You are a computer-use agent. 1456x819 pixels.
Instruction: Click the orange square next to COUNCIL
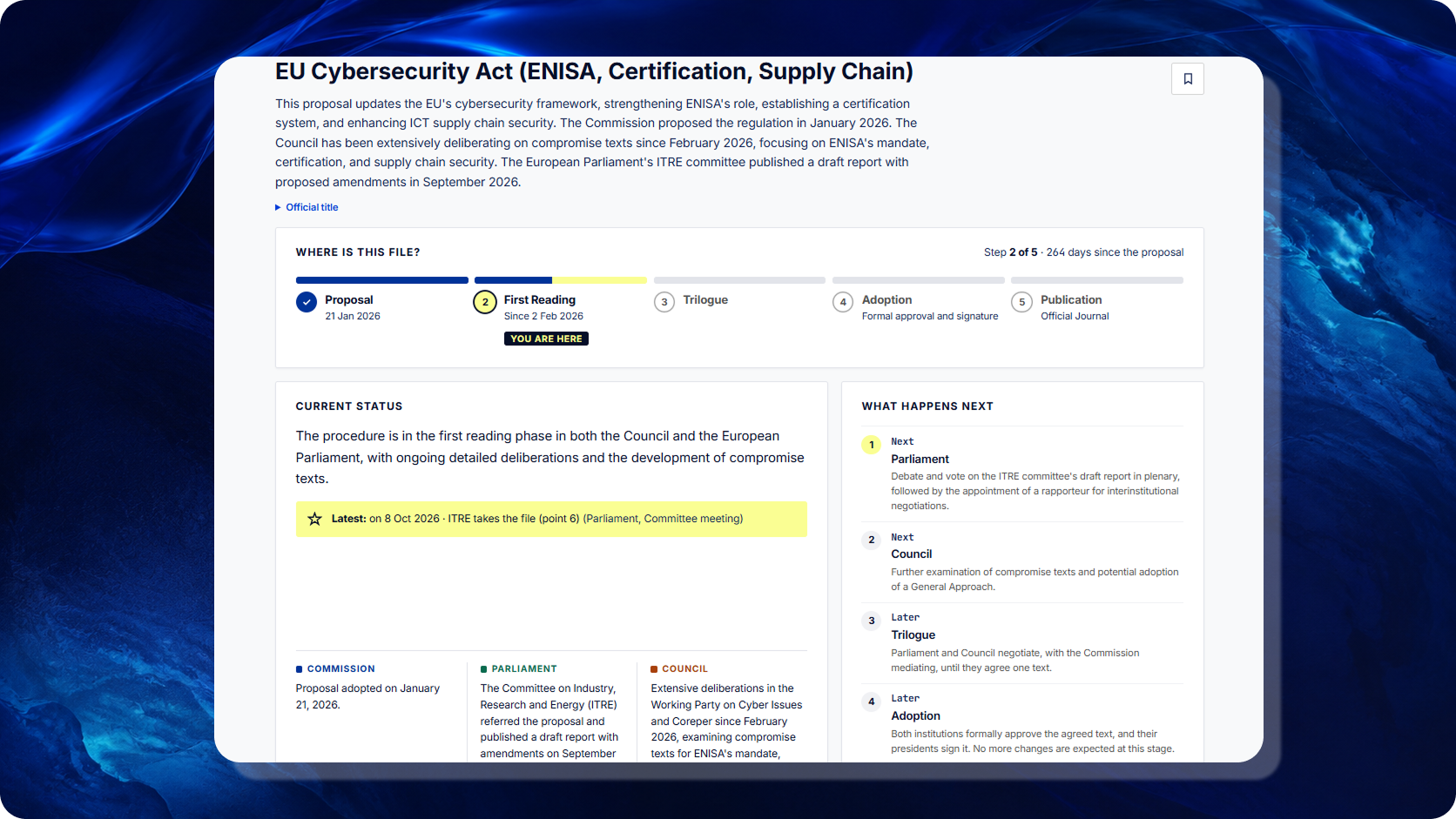pyautogui.click(x=654, y=669)
